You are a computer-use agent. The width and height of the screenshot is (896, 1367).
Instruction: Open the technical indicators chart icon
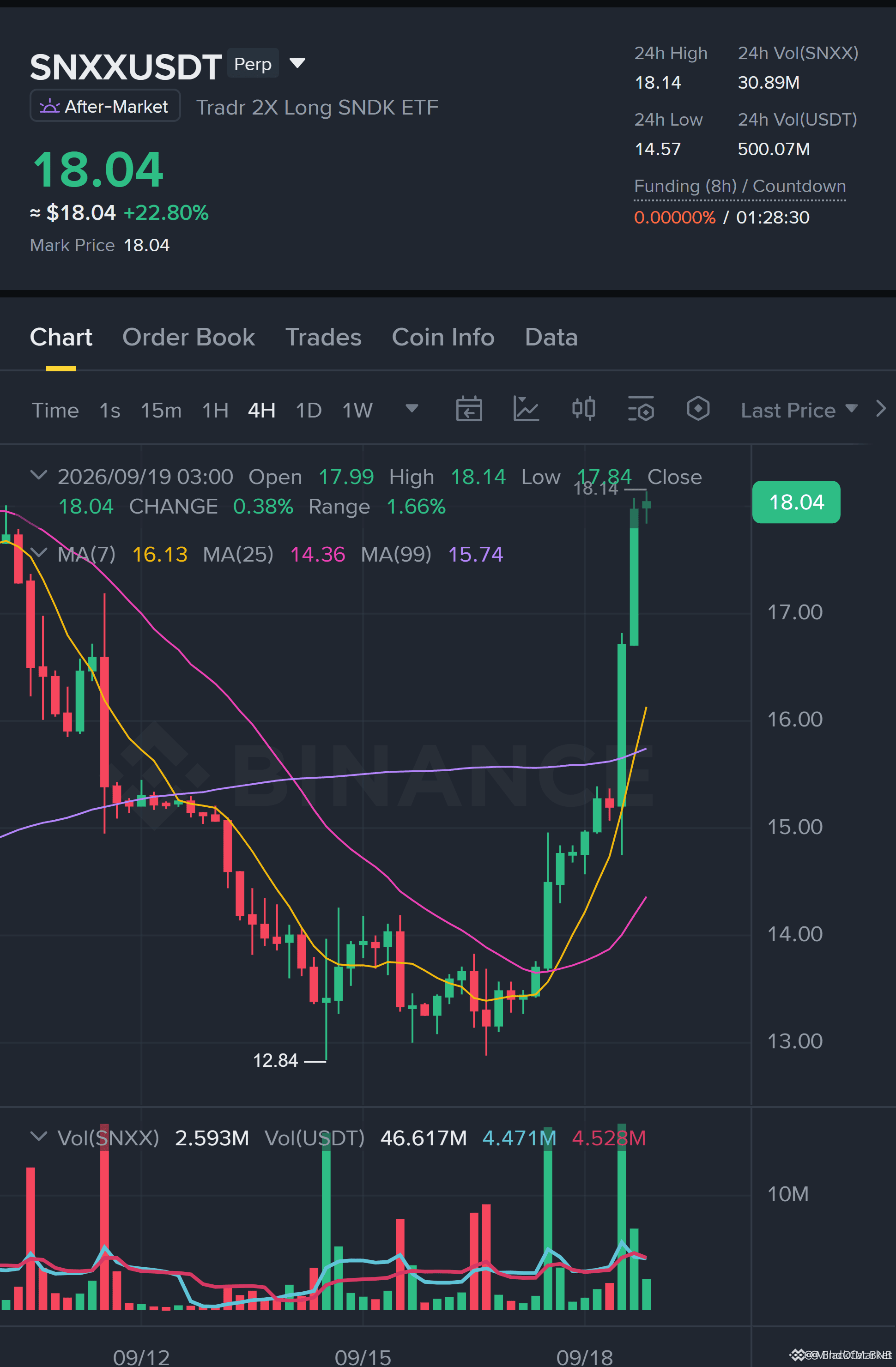click(526, 410)
